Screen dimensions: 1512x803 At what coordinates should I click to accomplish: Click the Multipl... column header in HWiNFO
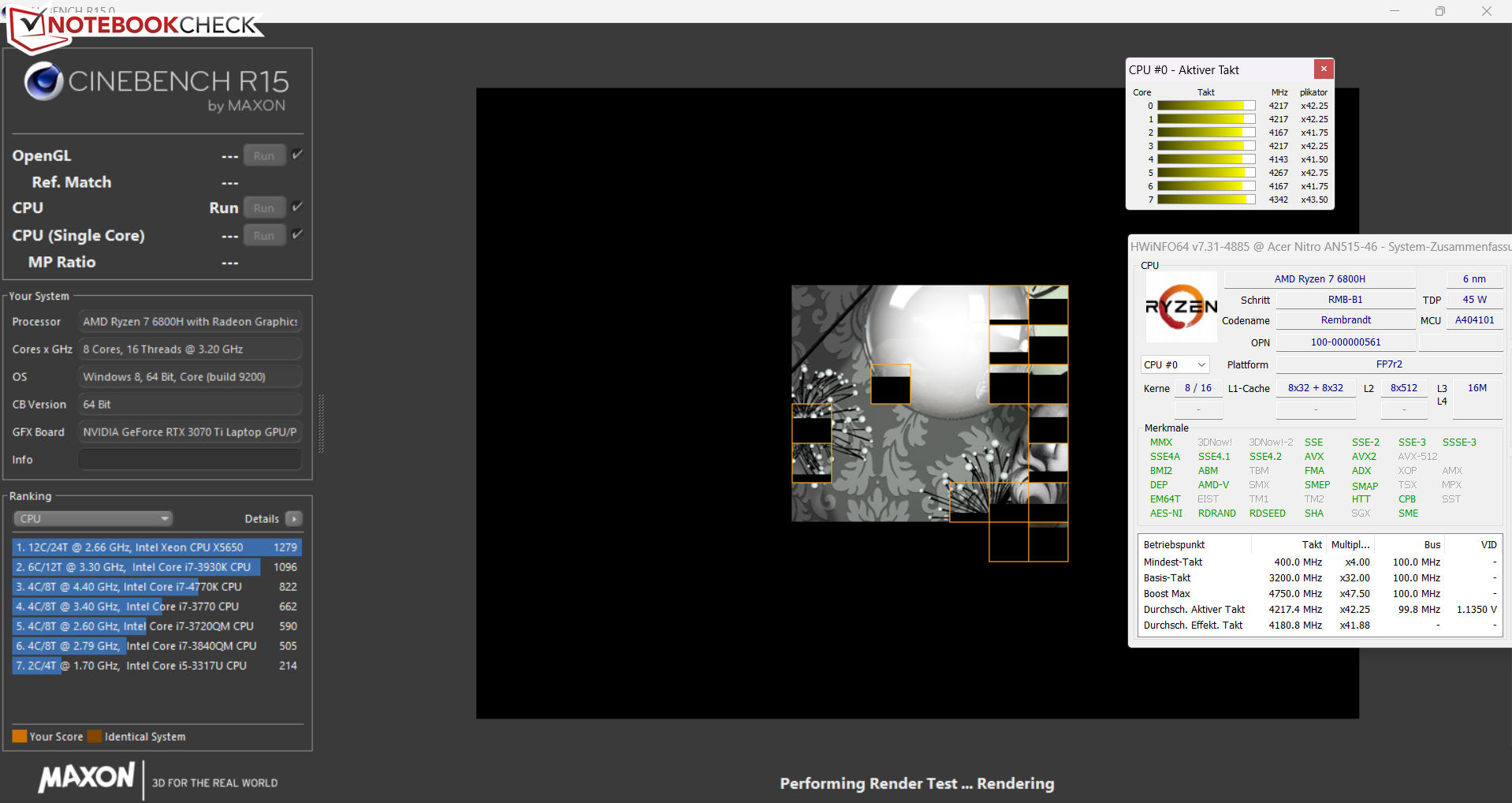point(1350,544)
